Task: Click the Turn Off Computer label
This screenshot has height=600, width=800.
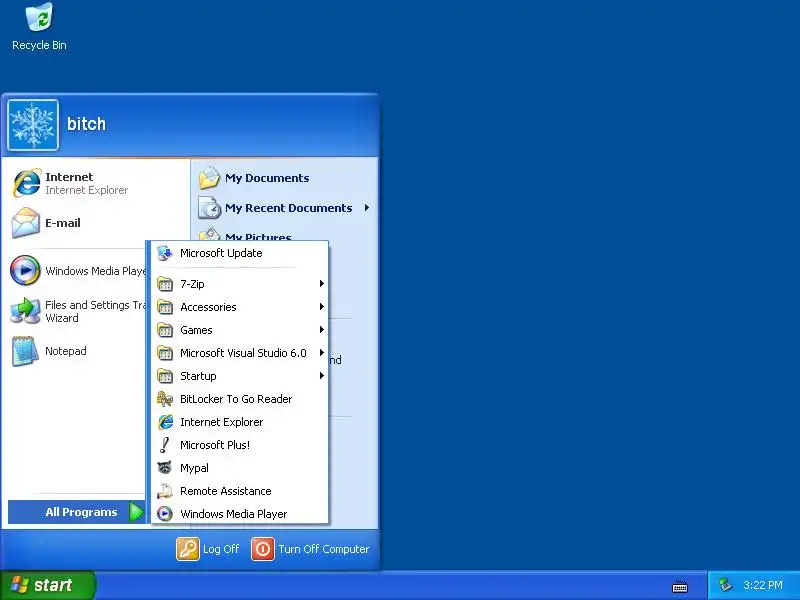Action: [323, 549]
